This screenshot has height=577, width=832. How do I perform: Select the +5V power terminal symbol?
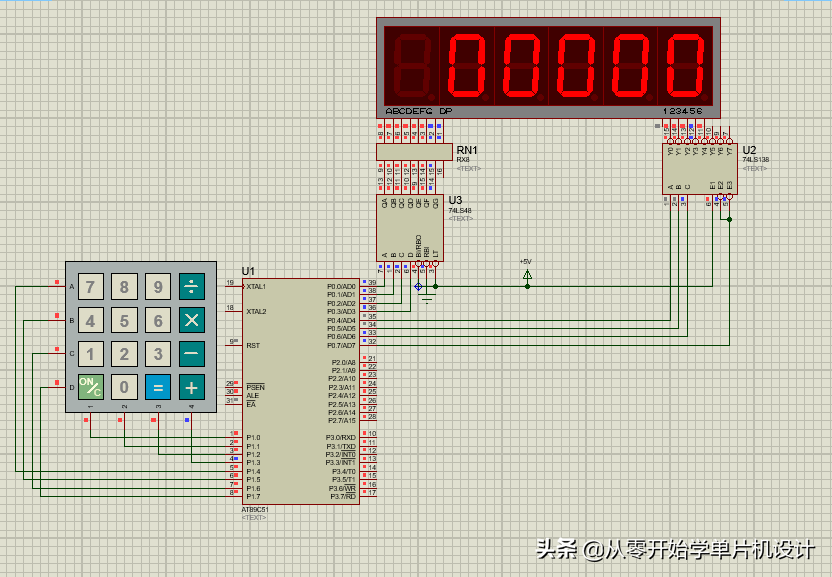[x=527, y=275]
